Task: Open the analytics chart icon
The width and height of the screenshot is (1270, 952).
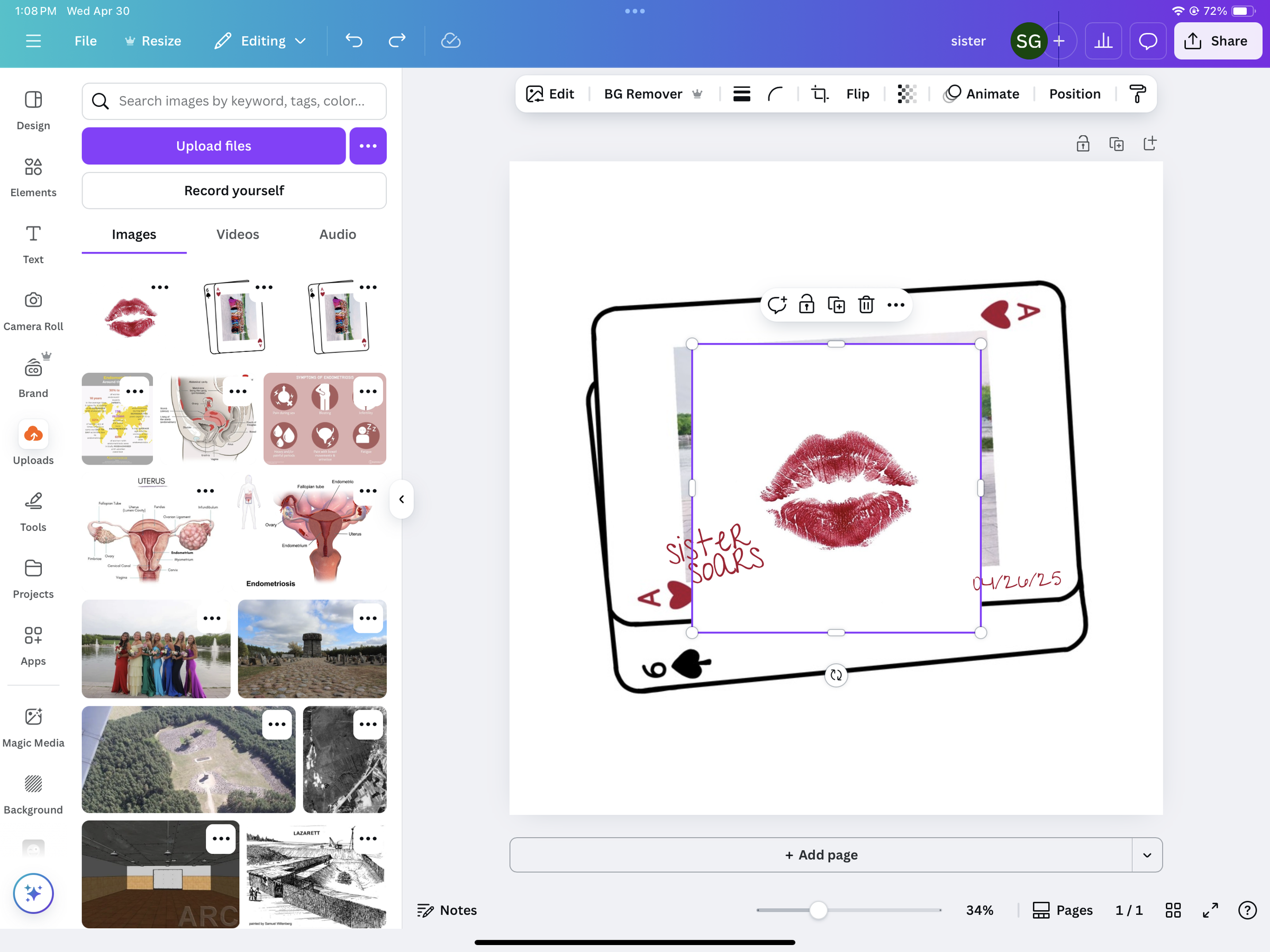Action: point(1103,41)
